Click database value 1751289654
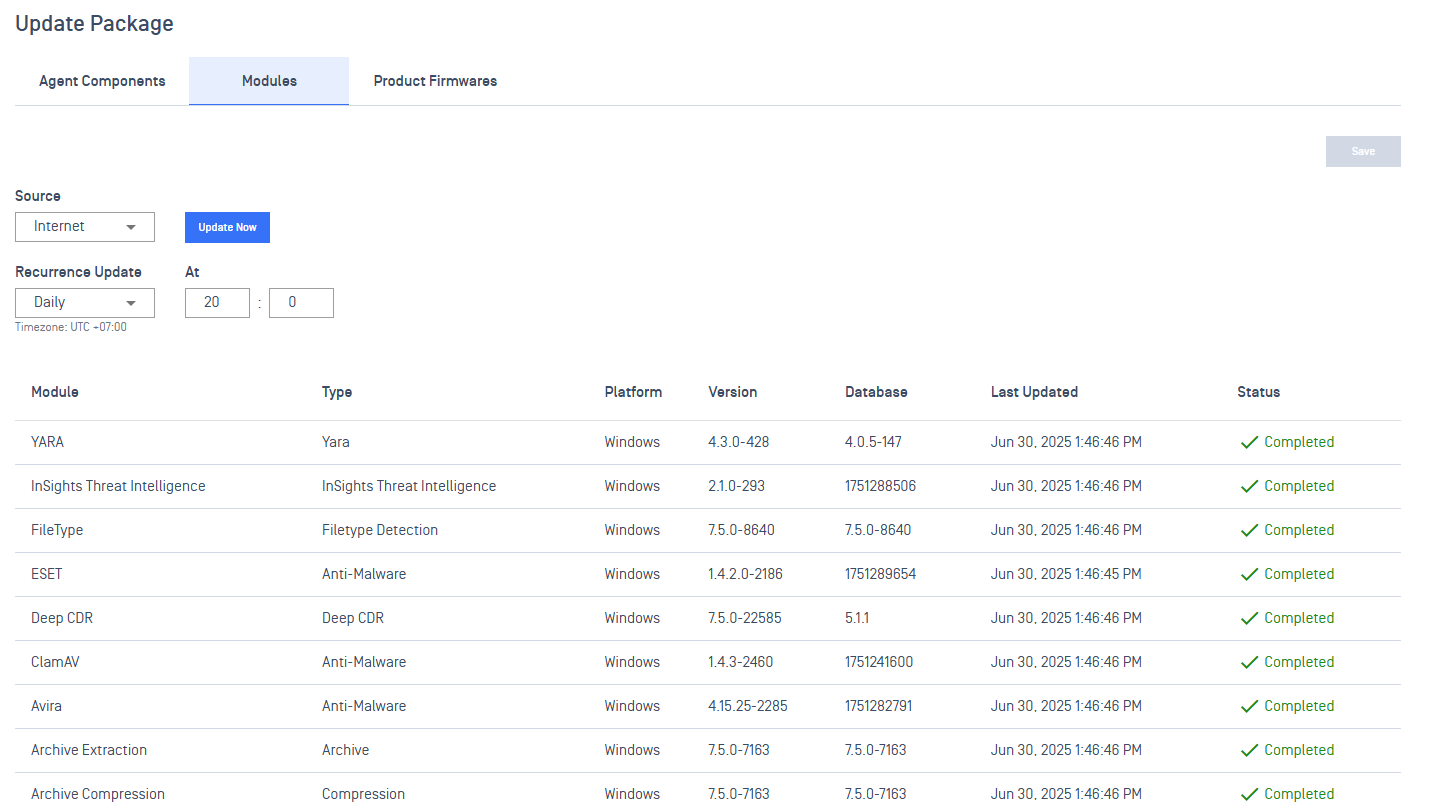Screen dimensions: 1429x803 pyautogui.click(x=880, y=574)
